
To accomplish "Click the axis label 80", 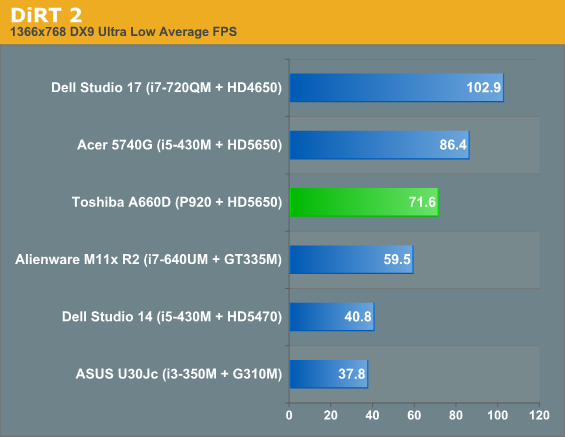I will [456, 415].
